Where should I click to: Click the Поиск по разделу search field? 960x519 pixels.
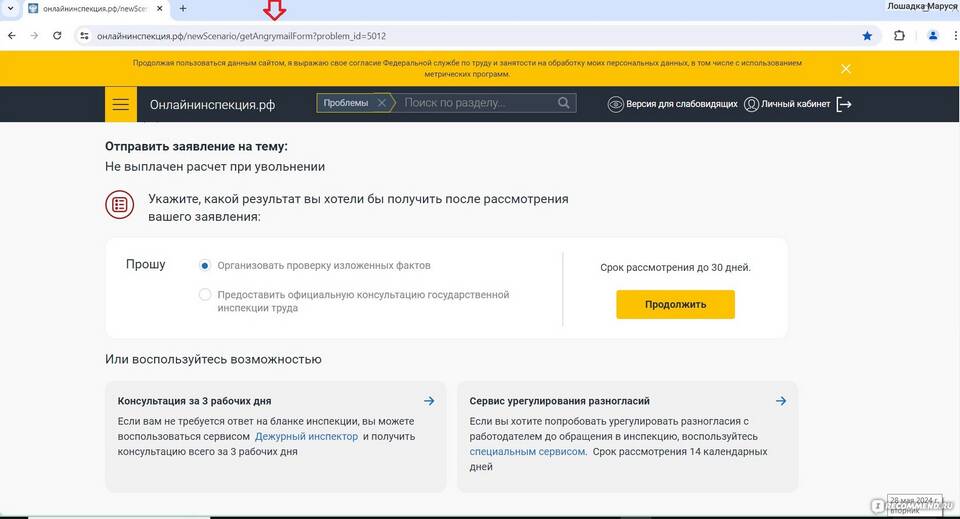pyautogui.click(x=475, y=103)
